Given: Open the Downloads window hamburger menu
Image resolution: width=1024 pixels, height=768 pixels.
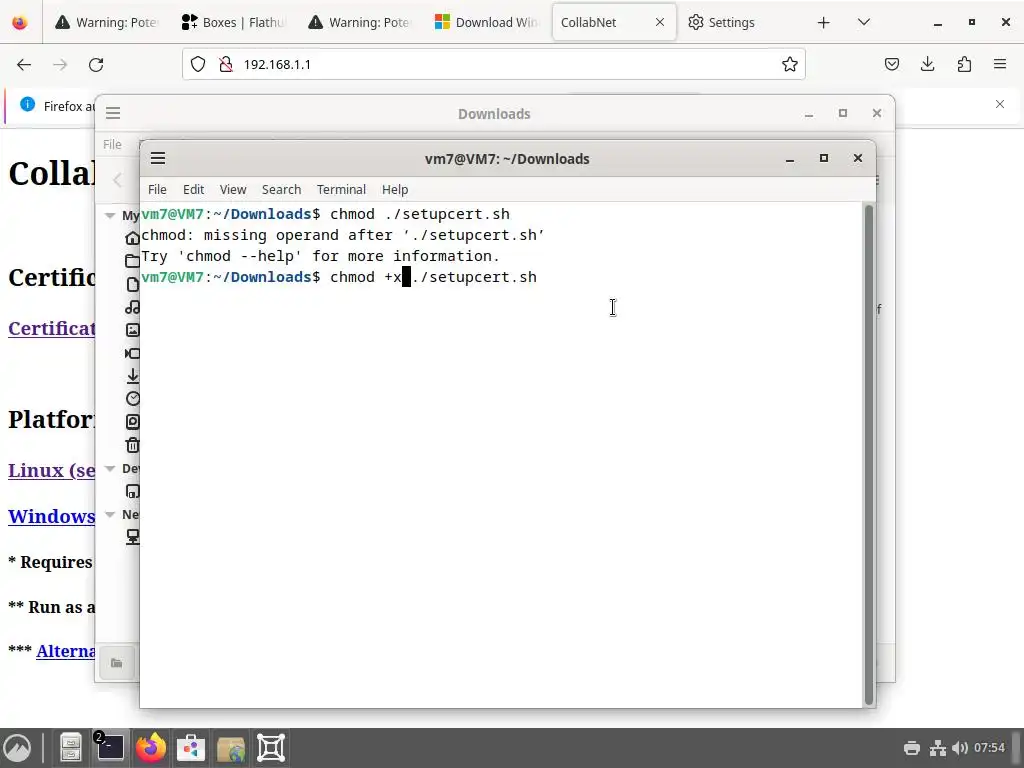Looking at the screenshot, I should pos(113,114).
